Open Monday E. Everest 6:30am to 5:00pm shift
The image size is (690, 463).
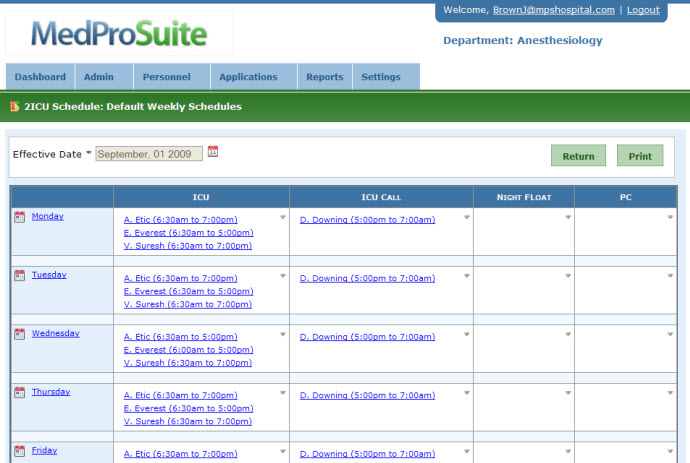coord(188,233)
